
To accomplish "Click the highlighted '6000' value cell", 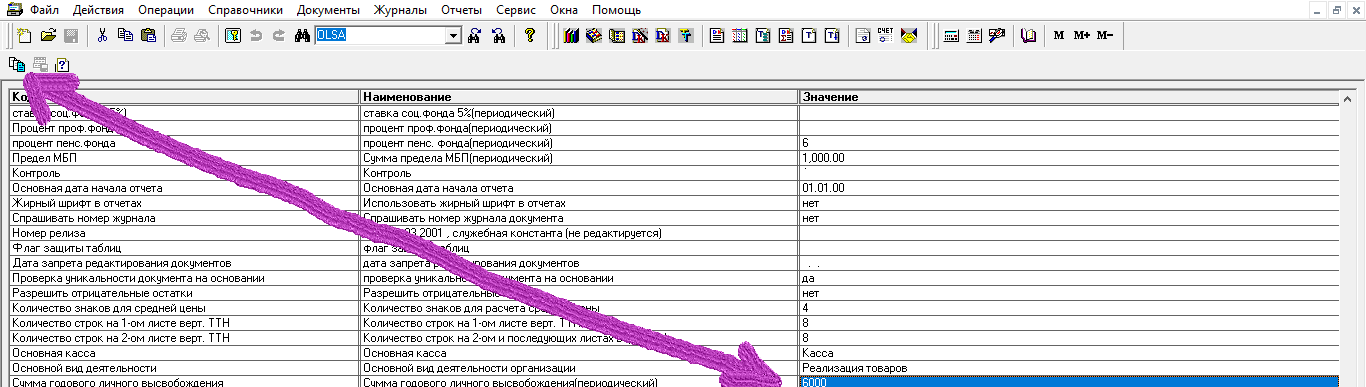I will tap(1068, 382).
